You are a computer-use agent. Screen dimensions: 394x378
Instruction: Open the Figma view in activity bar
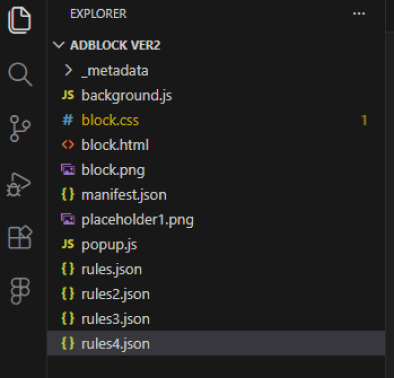pos(20,291)
